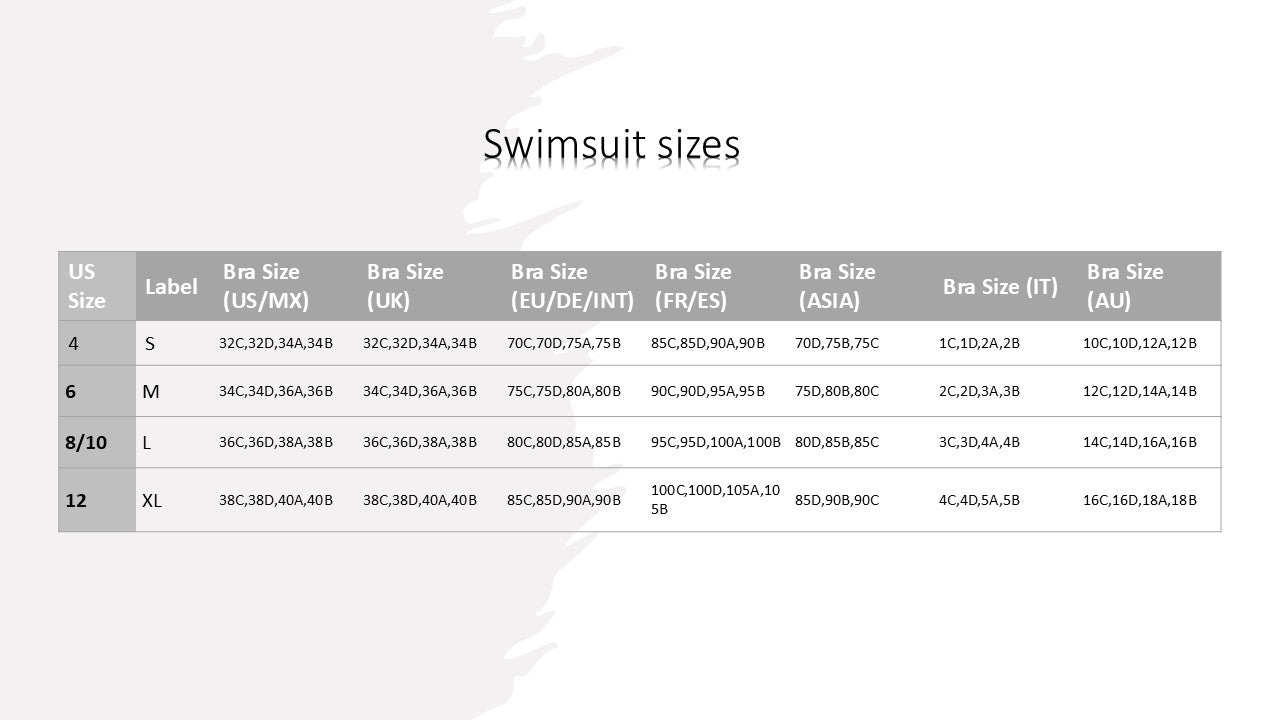Select the "Bra Size (ASIA)" header cell
The height and width of the screenshot is (720, 1280).
click(x=837, y=286)
